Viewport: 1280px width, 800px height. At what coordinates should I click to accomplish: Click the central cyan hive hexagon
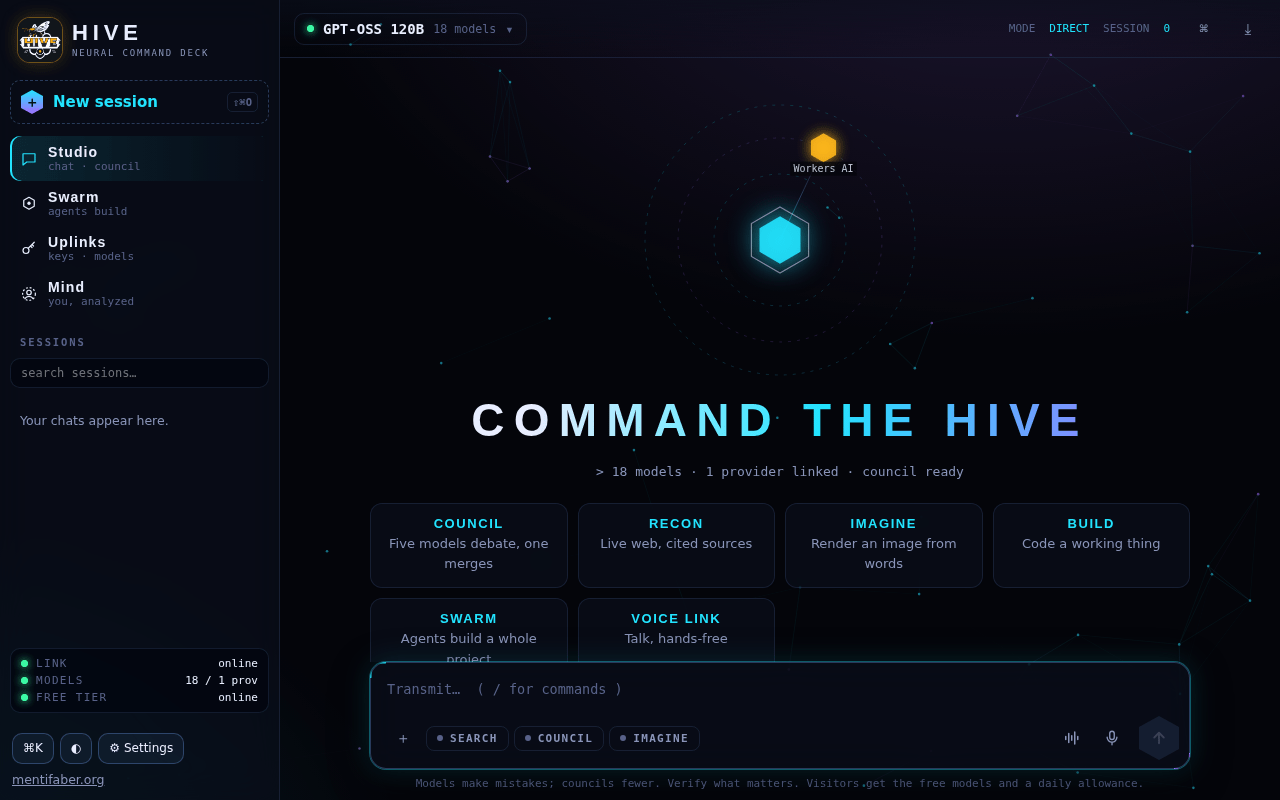click(x=780, y=240)
